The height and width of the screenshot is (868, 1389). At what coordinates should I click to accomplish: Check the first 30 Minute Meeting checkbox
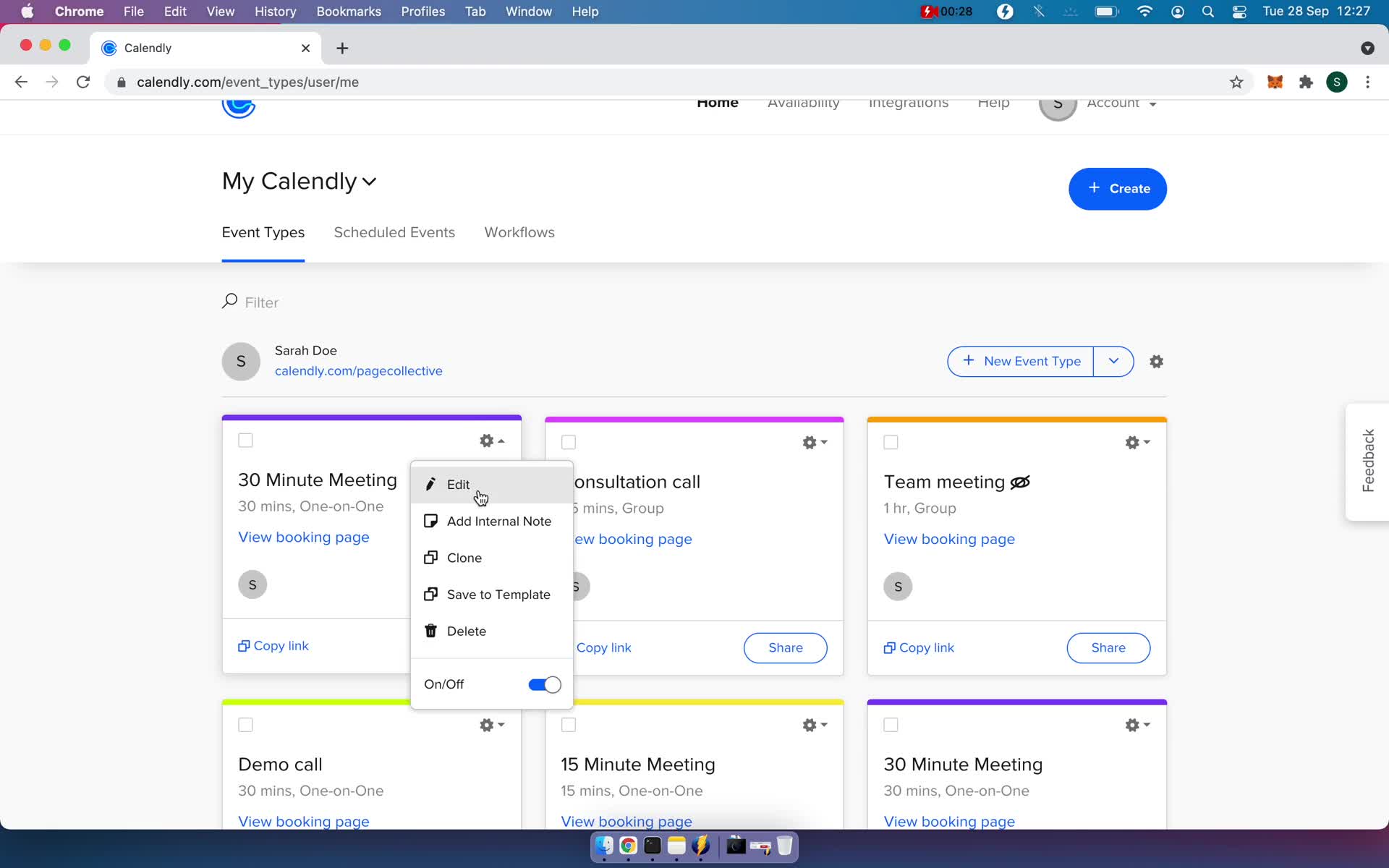245,441
